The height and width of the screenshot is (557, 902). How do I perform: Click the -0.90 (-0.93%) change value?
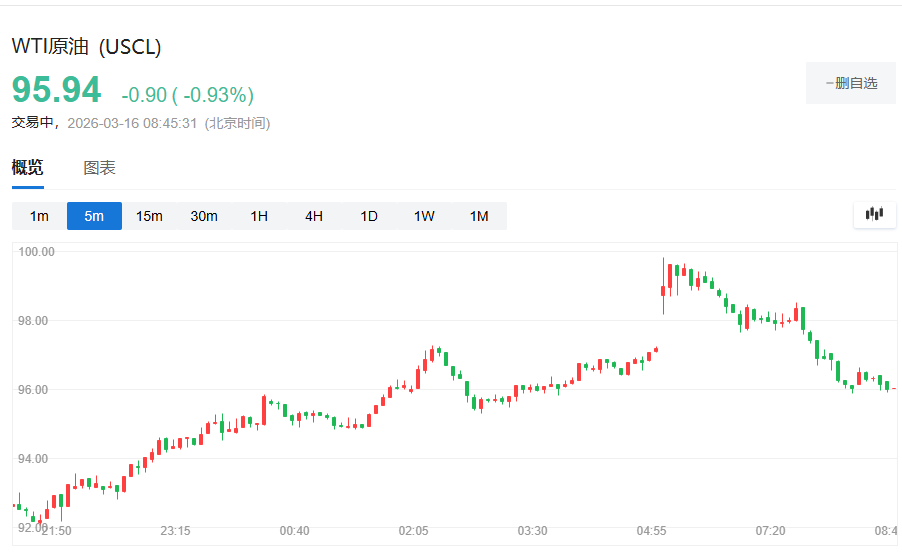coord(187,95)
